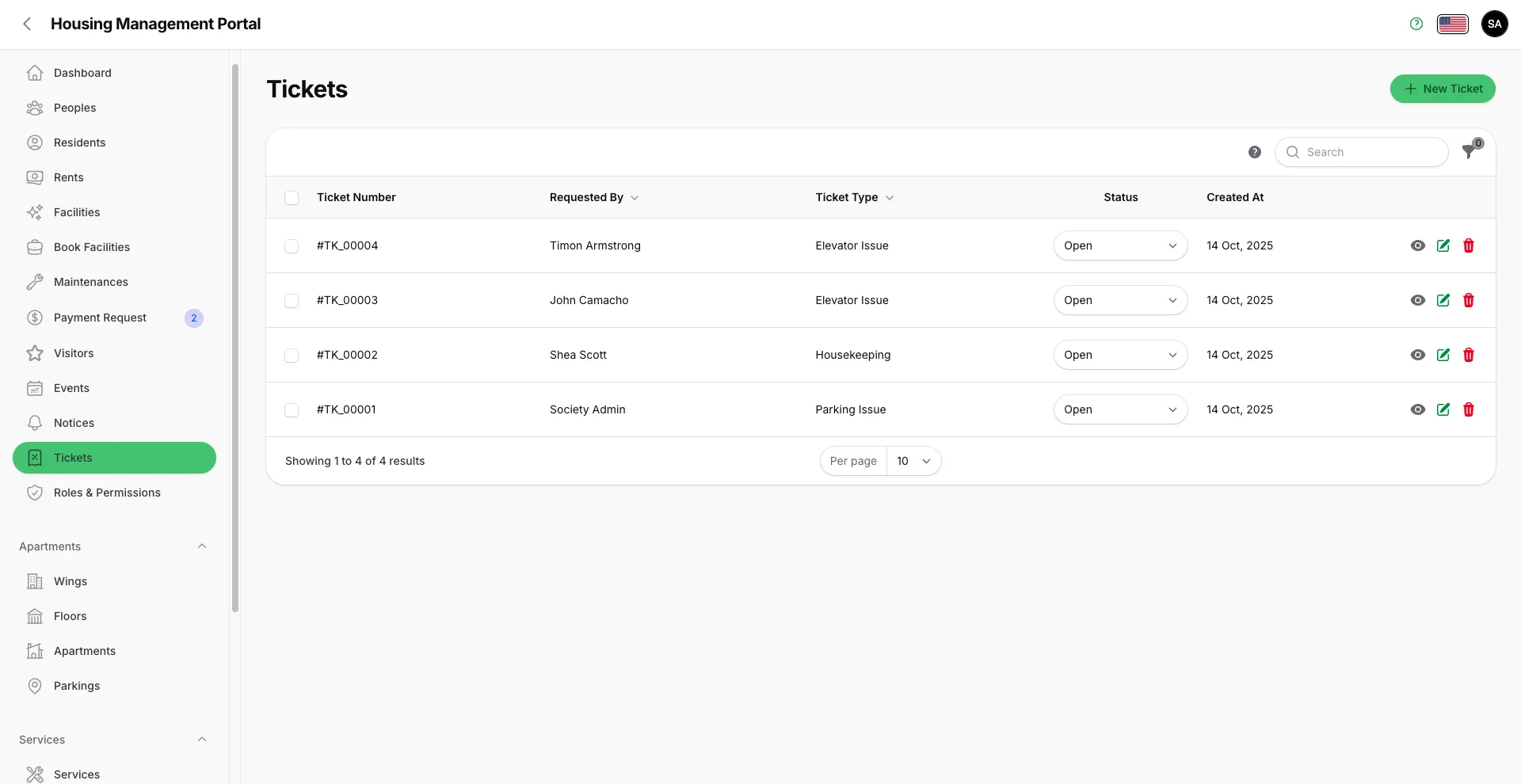This screenshot has height=784, width=1521.
Task: Open Payment Request in sidebar
Action: pos(100,318)
